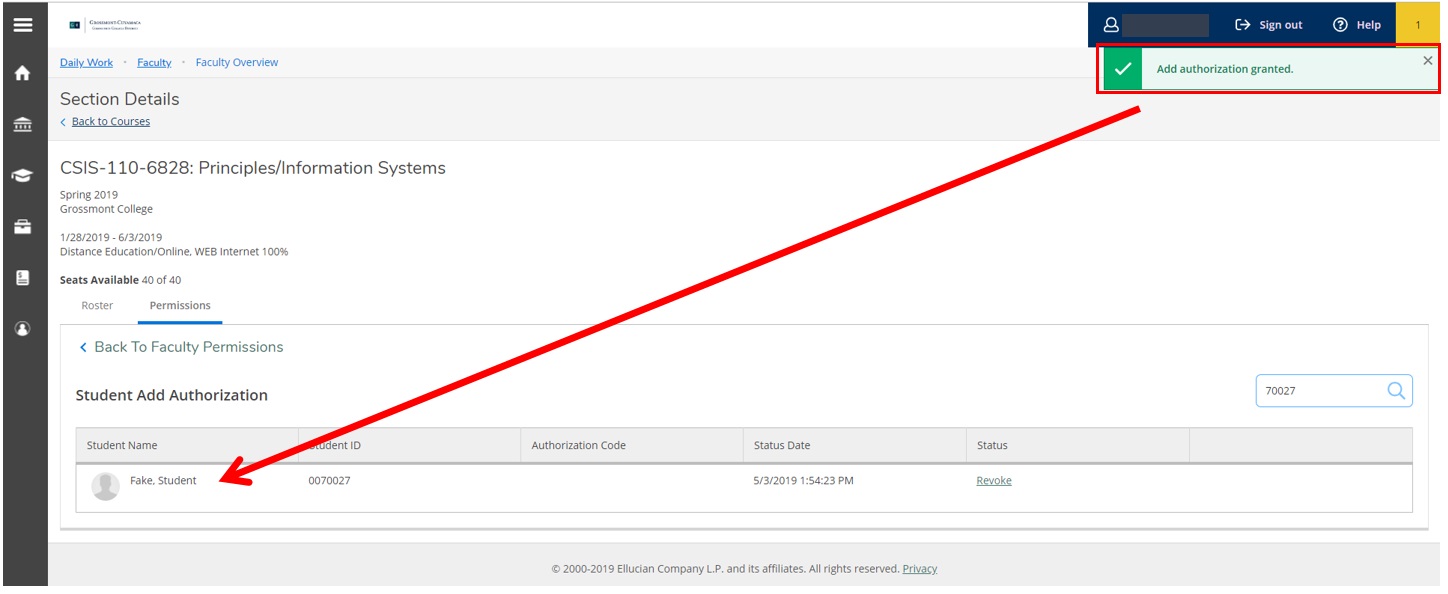Click the search magnifier icon
Viewport: 1448px width, 594px height.
pos(1395,391)
